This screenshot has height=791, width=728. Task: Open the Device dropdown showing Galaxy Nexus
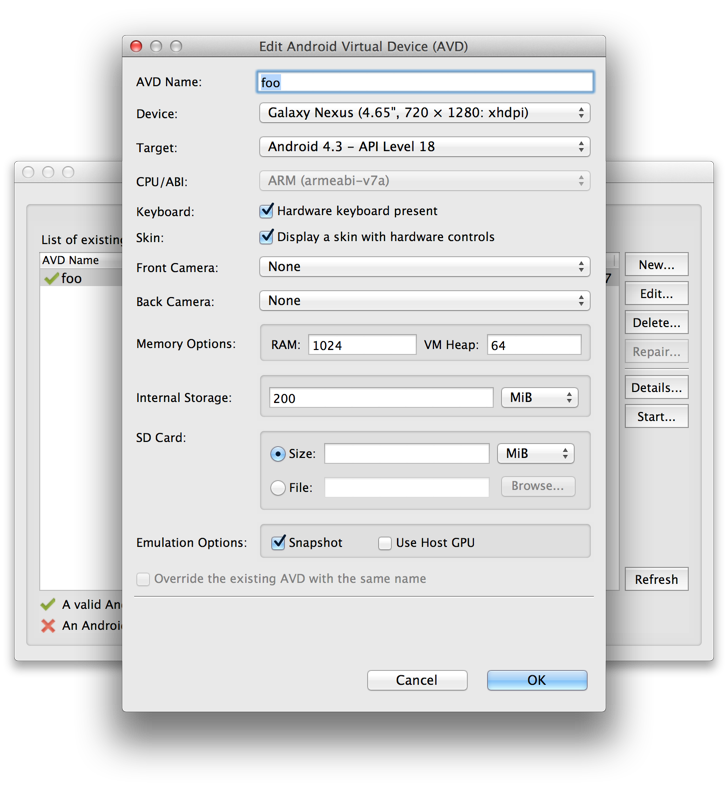pos(425,112)
